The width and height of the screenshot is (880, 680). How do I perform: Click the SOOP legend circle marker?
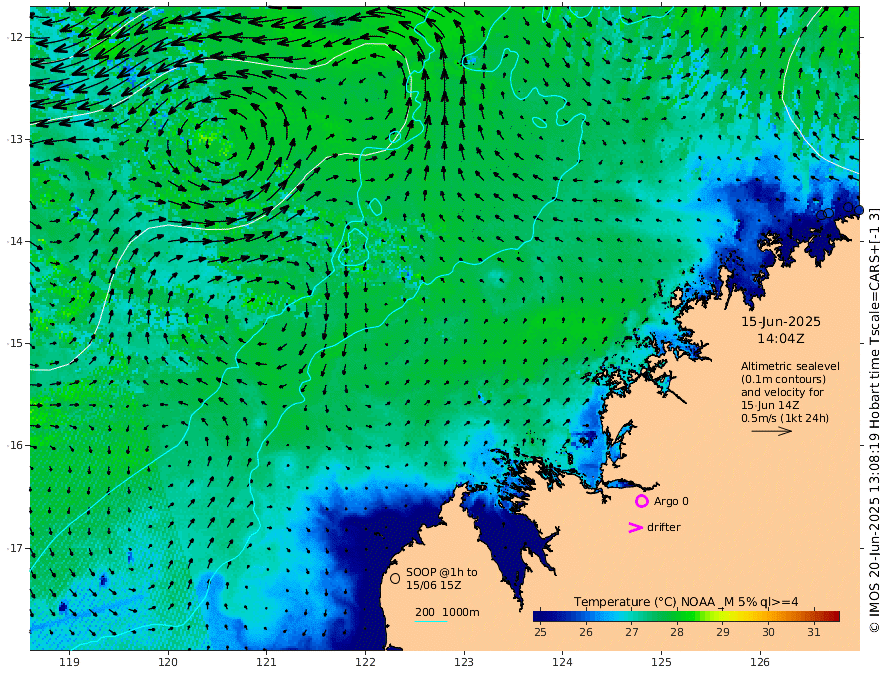pos(395,578)
